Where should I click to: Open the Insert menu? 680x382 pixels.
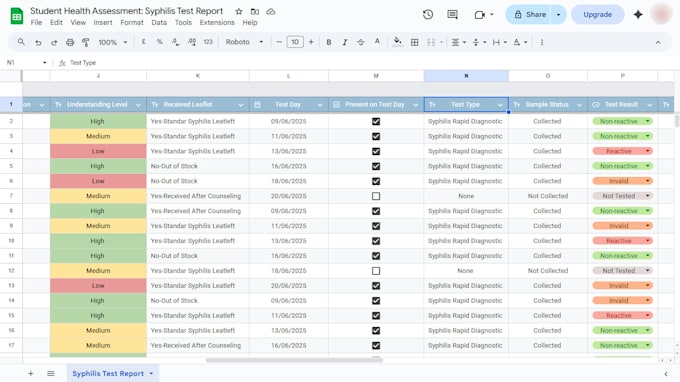103,23
